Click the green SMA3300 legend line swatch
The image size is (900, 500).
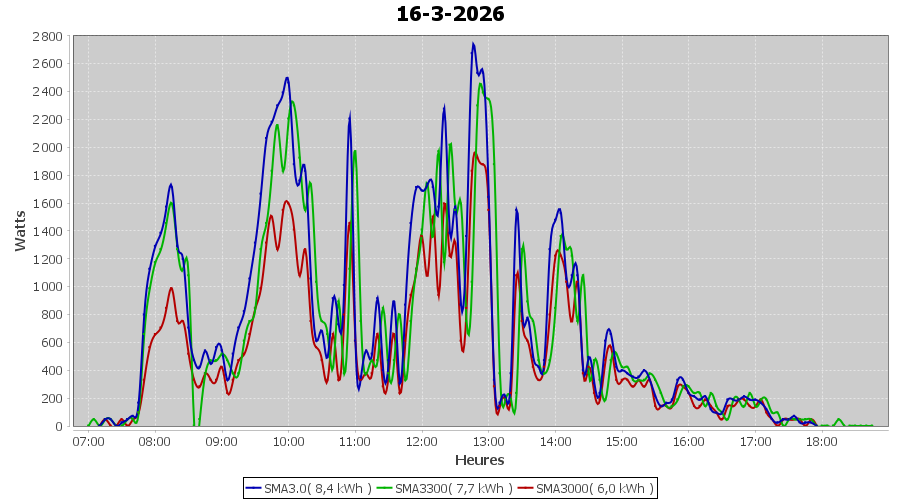point(385,489)
